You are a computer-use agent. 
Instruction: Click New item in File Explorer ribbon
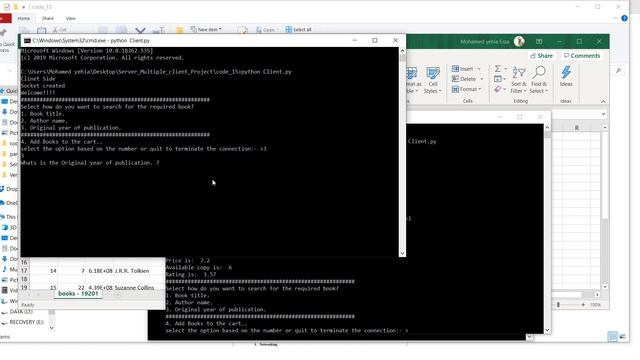pyautogui.click(x=206, y=29)
